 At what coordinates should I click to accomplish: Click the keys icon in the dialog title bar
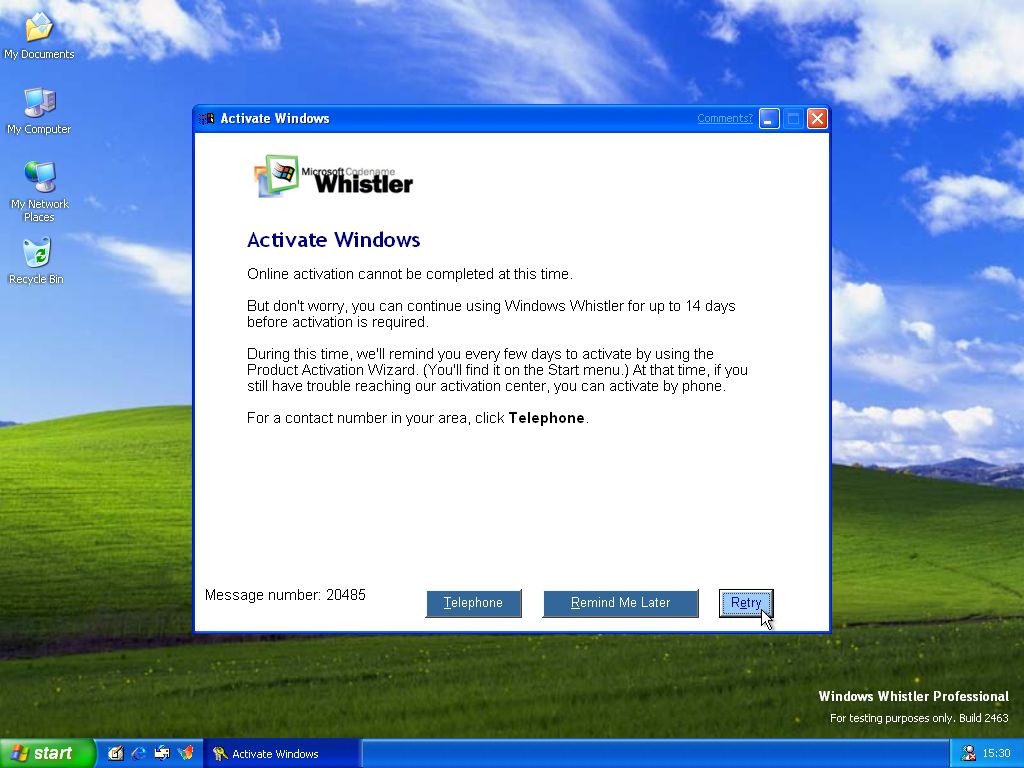pyautogui.click(x=207, y=118)
